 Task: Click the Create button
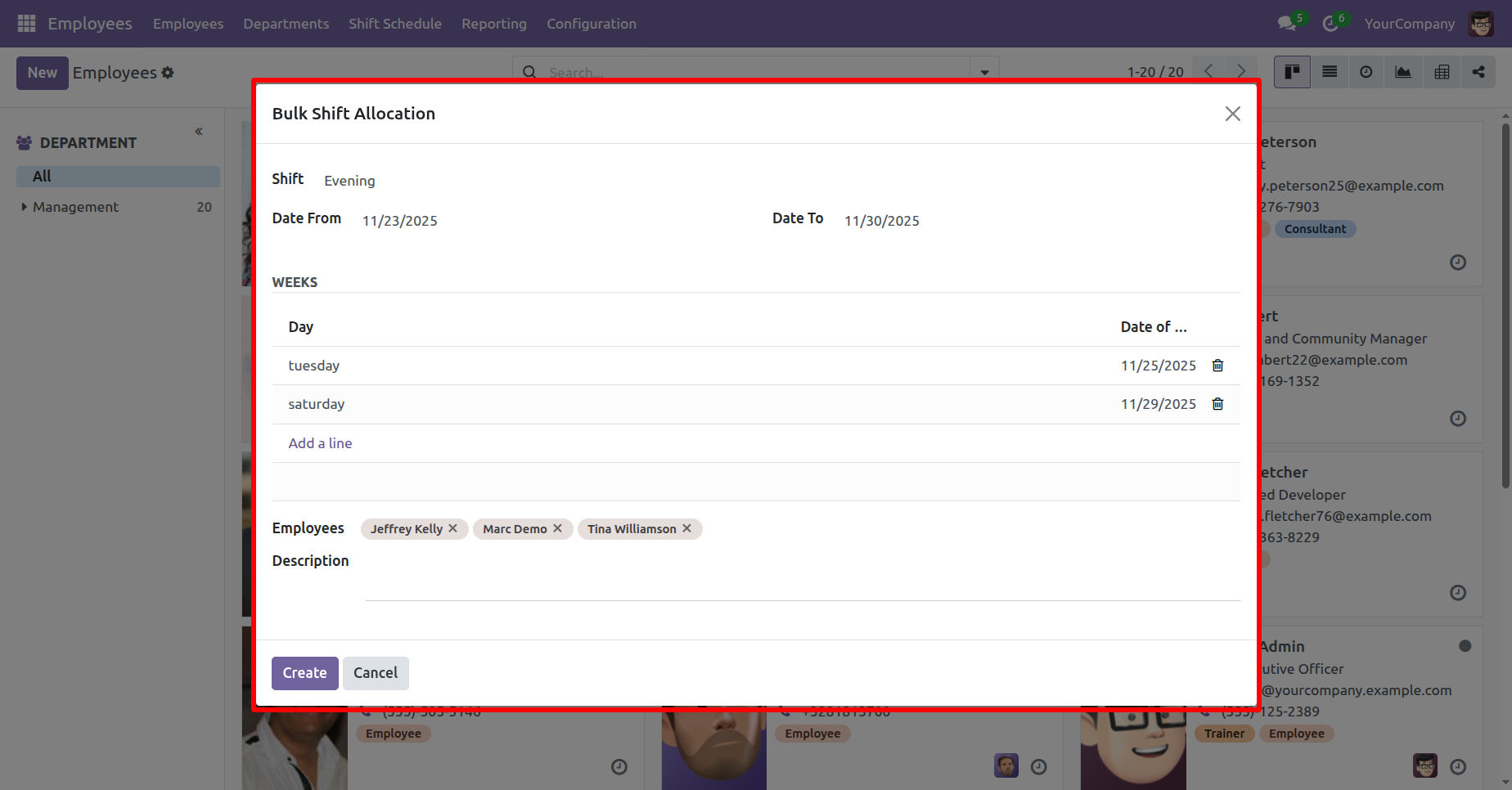304,673
